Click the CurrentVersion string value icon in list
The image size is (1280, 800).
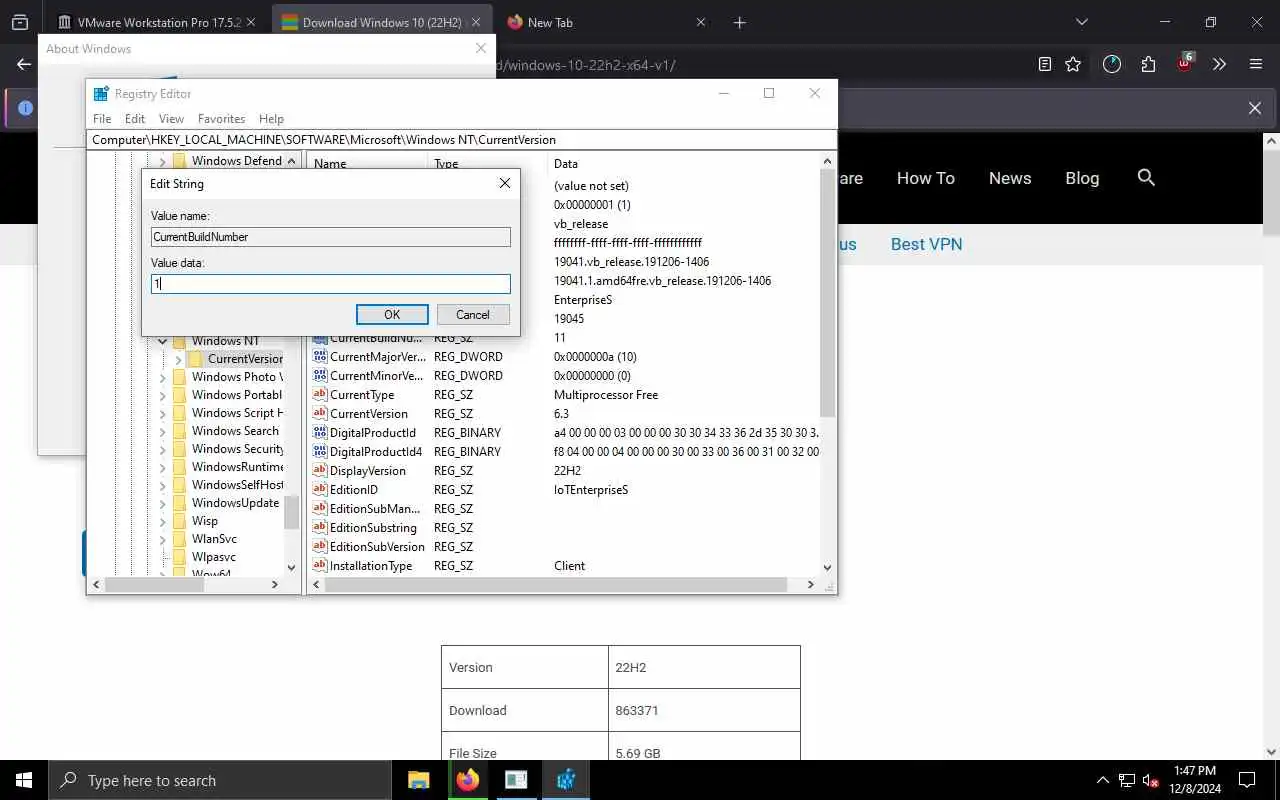[320, 413]
